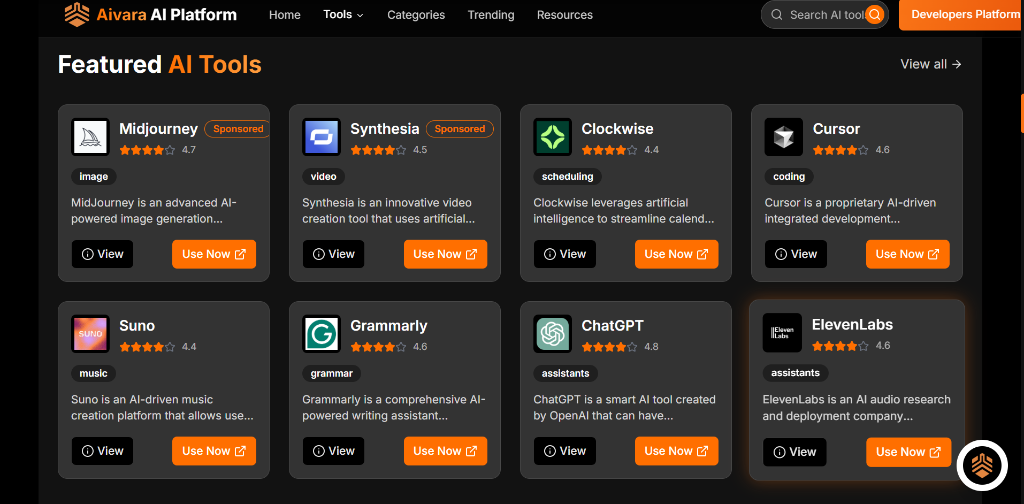
Task: Click the Clockwise description text
Action: coord(624,211)
